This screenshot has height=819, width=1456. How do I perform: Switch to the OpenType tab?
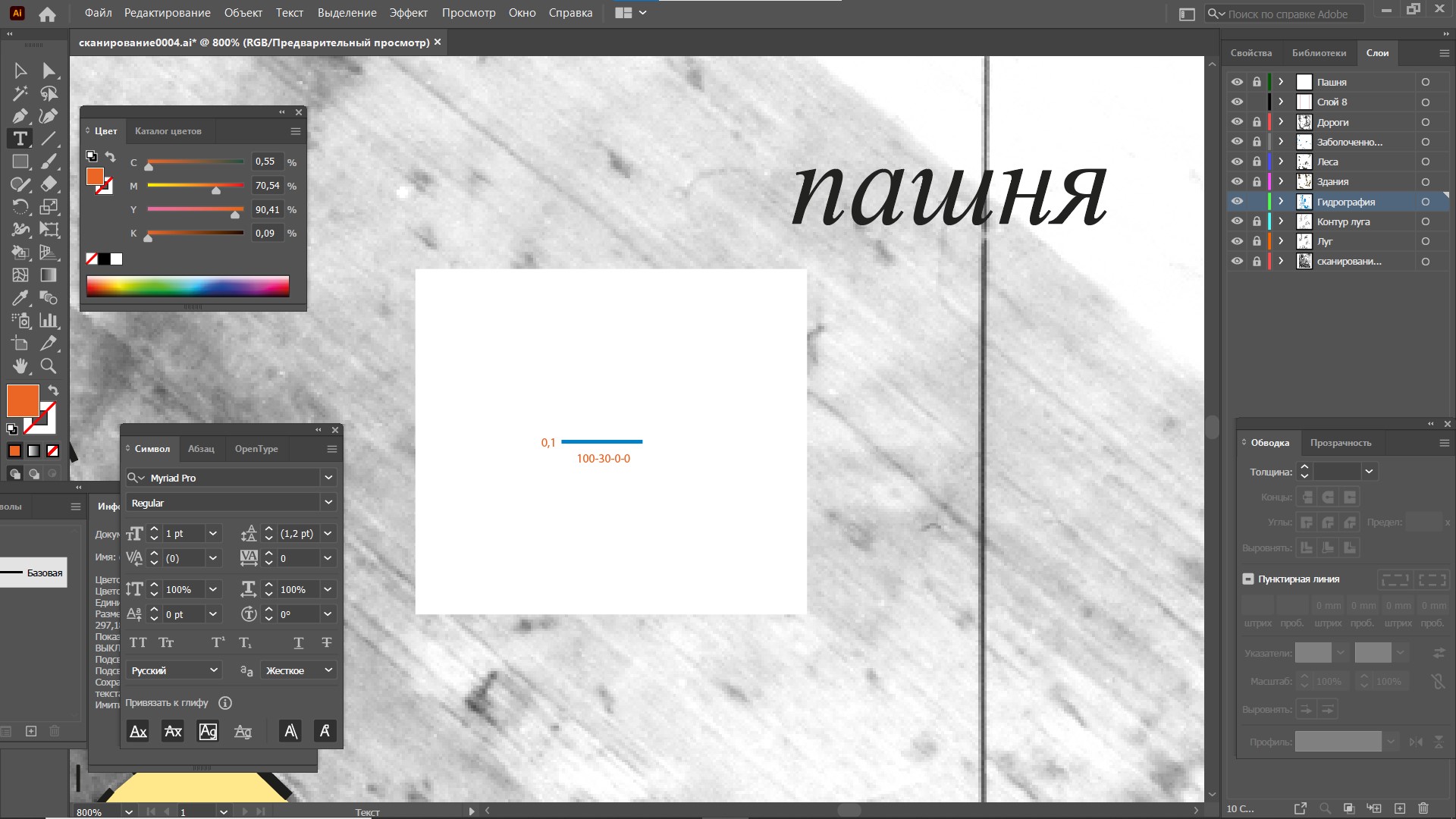(x=256, y=449)
